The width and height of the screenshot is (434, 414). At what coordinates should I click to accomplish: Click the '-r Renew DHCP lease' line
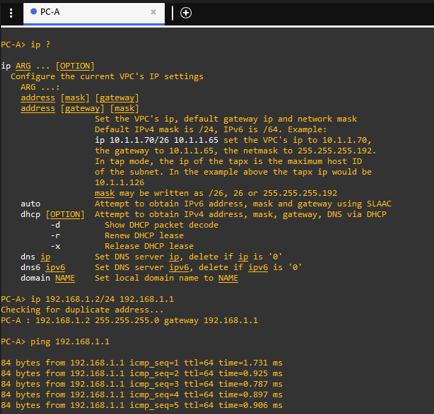pyautogui.click(x=117, y=236)
